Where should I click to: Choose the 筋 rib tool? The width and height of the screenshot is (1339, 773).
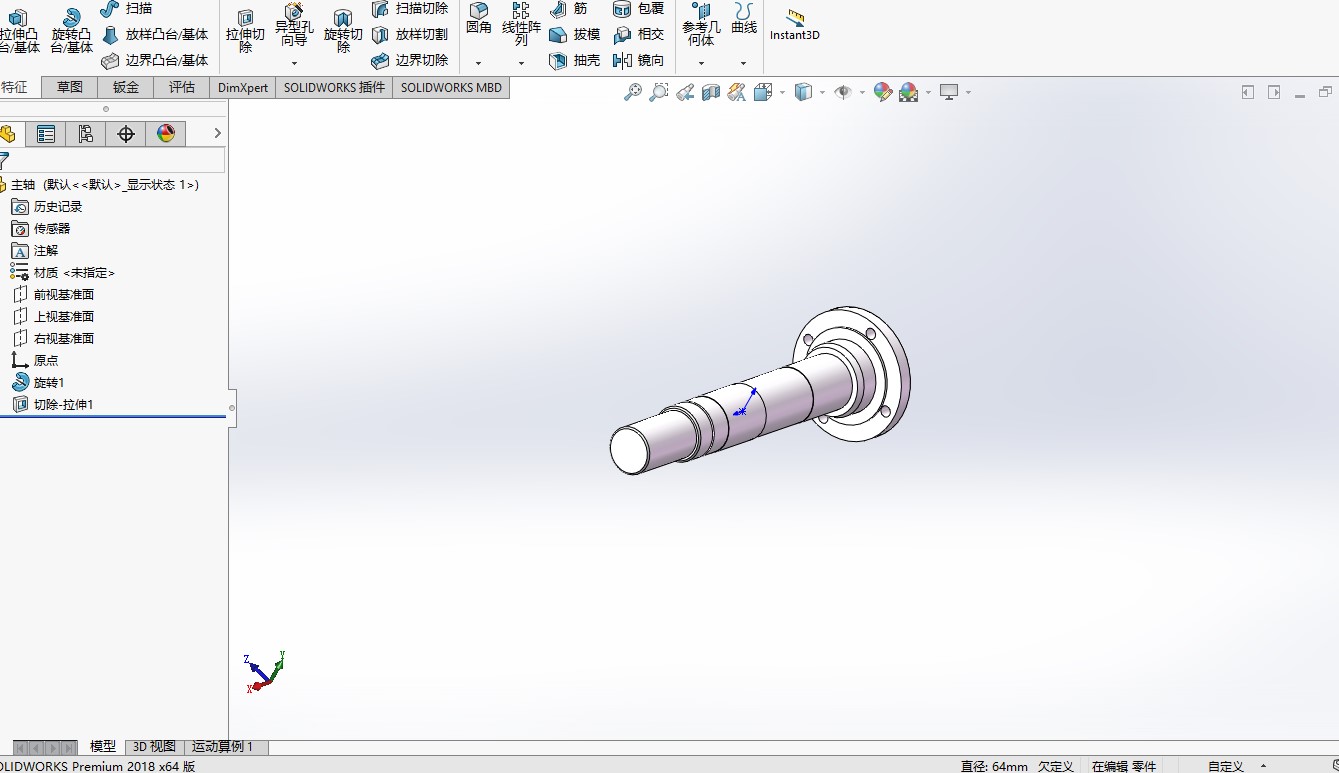coord(569,9)
